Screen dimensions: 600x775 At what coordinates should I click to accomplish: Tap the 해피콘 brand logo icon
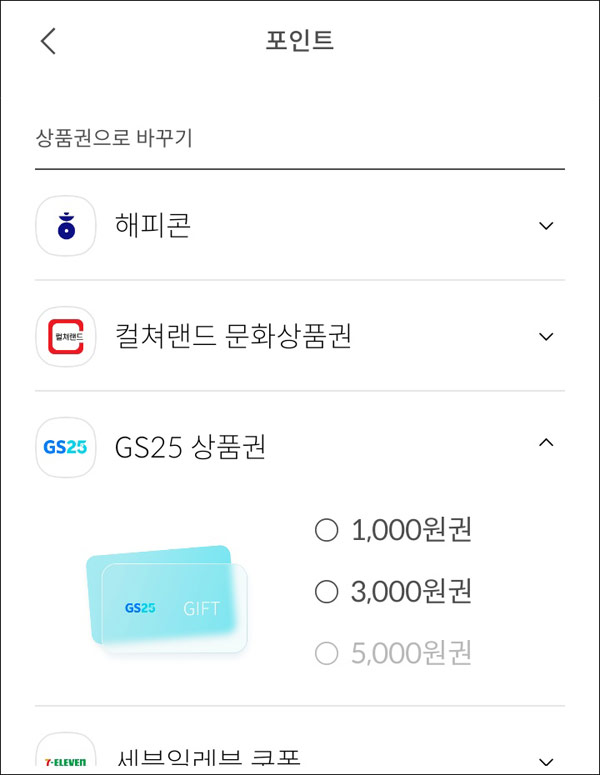click(66, 226)
